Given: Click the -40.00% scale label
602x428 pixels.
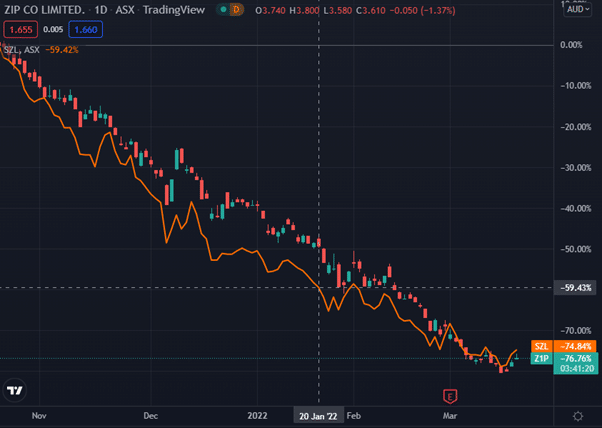Looking at the screenshot, I should [x=576, y=208].
